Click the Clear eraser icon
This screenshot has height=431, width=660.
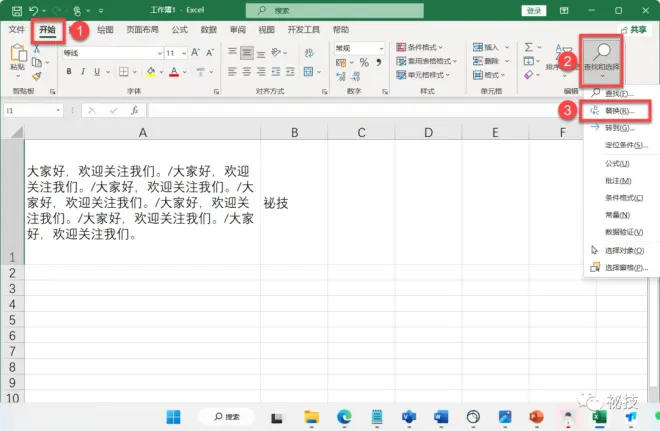tap(529, 75)
